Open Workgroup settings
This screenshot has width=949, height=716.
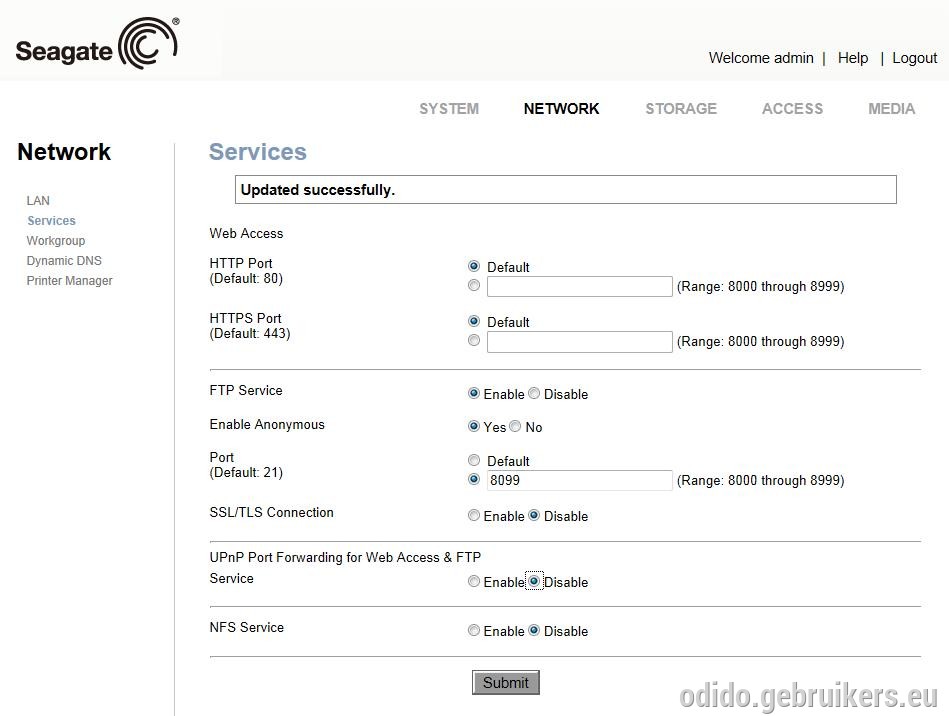pos(56,240)
